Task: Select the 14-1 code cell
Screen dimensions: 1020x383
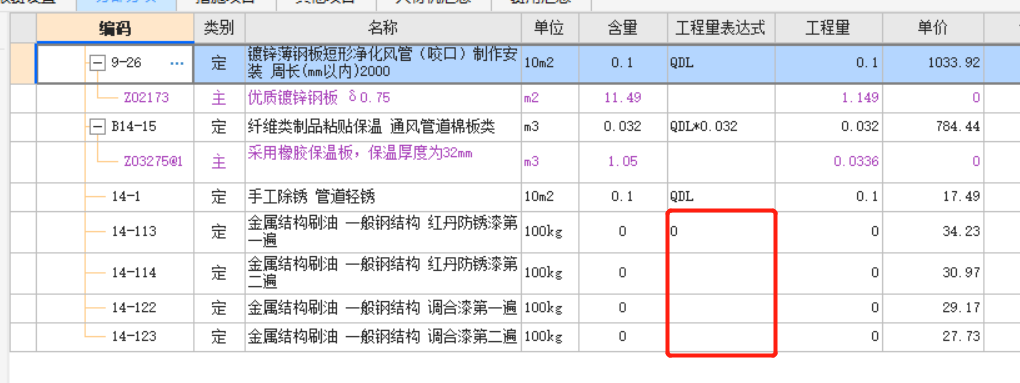Action: 126,197
